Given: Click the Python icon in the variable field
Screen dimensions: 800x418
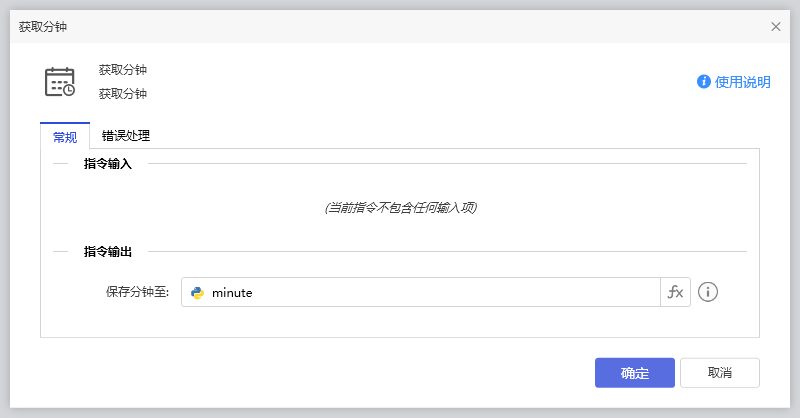Looking at the screenshot, I should click(198, 293).
